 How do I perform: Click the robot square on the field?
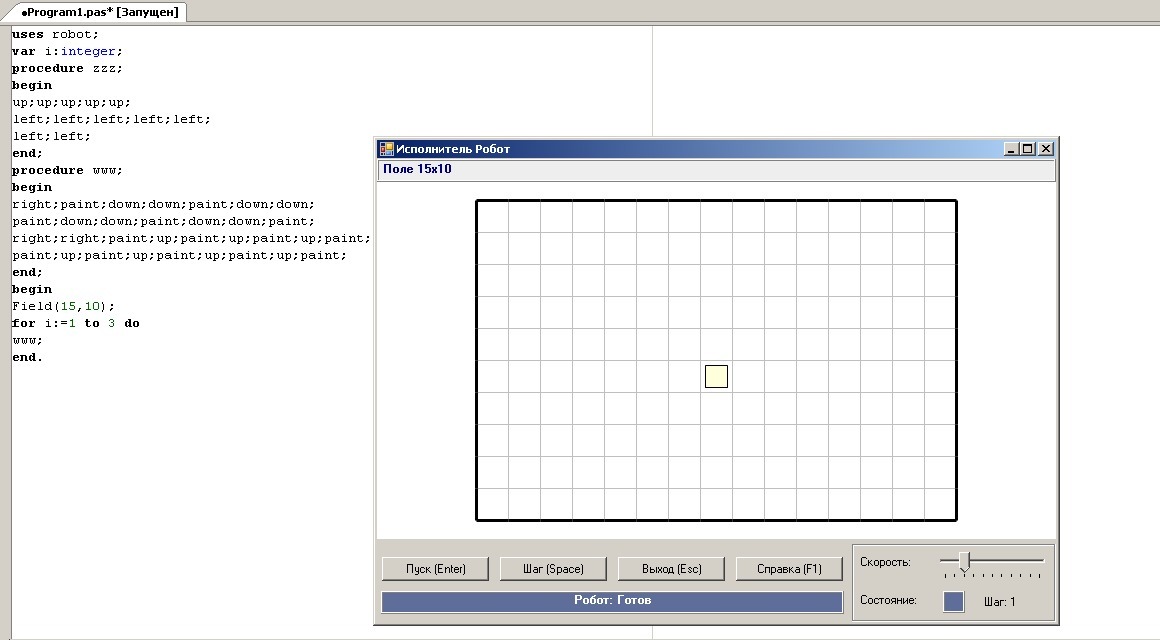(x=716, y=377)
